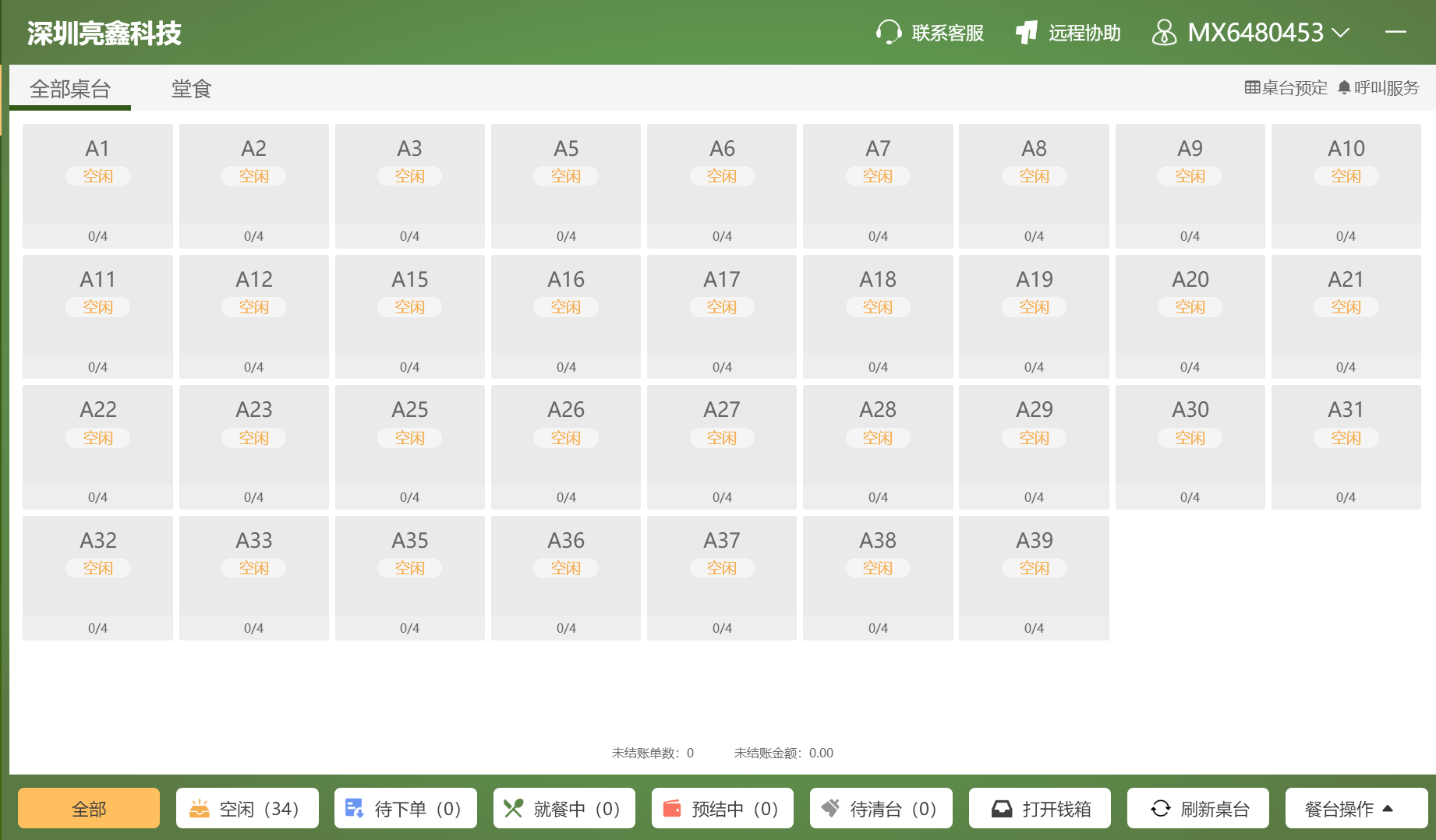Pick table A7 card
Viewport: 1436px width, 840px height.
point(878,186)
